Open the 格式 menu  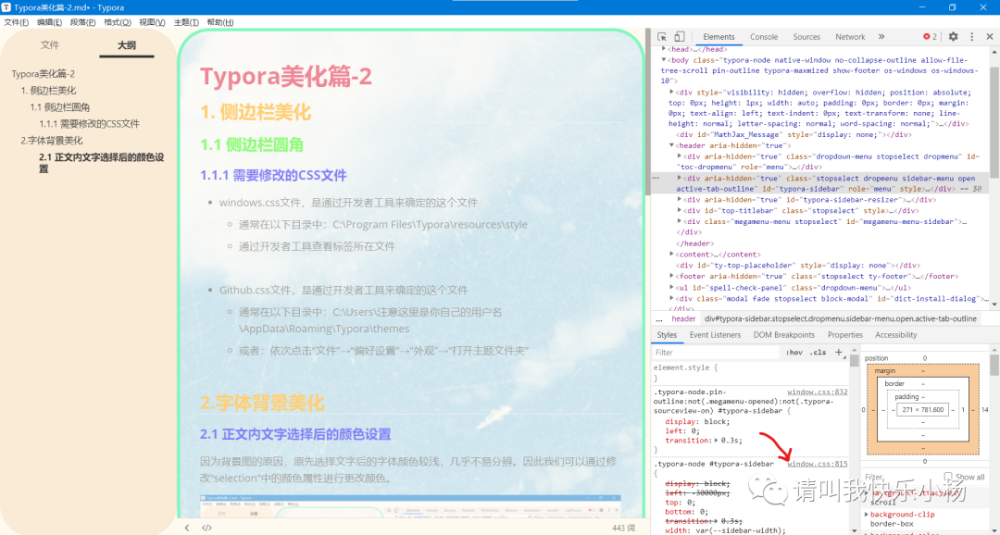pos(117,22)
